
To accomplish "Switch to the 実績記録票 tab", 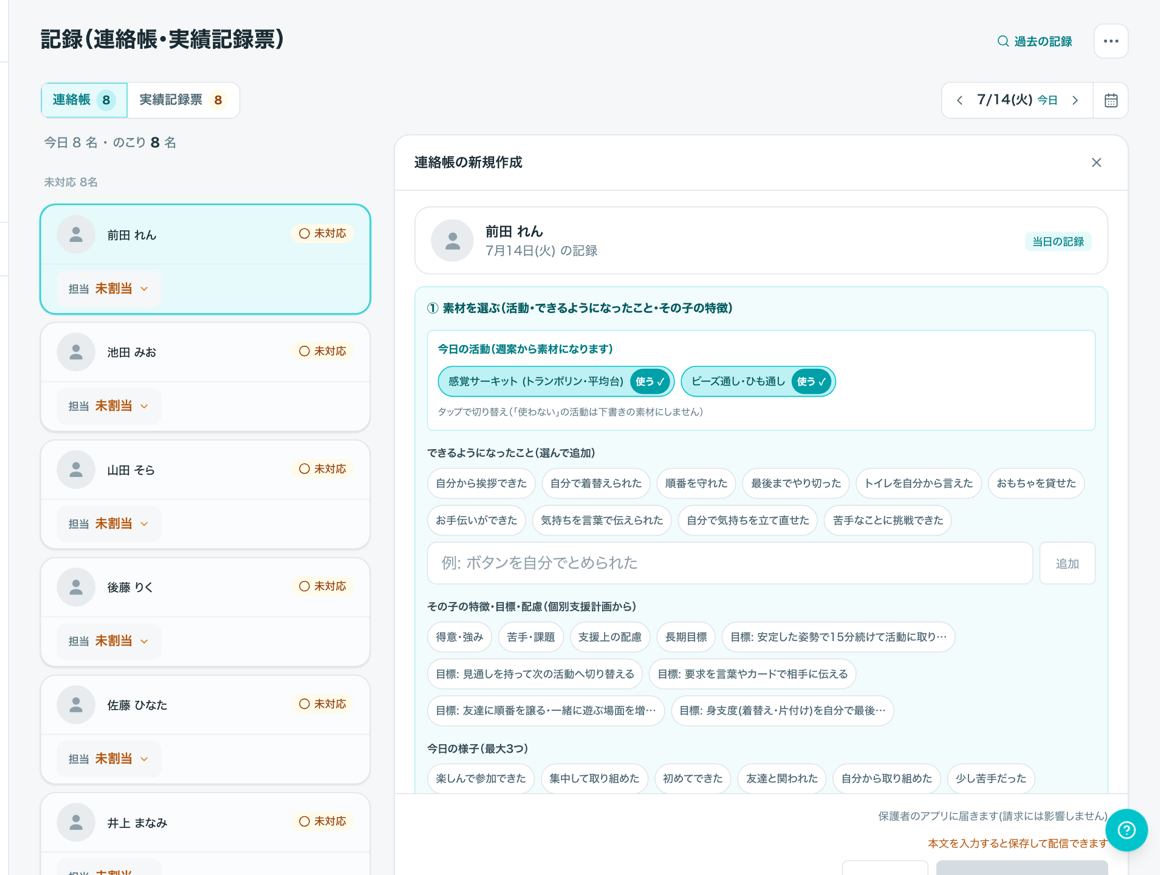I will (x=183, y=100).
